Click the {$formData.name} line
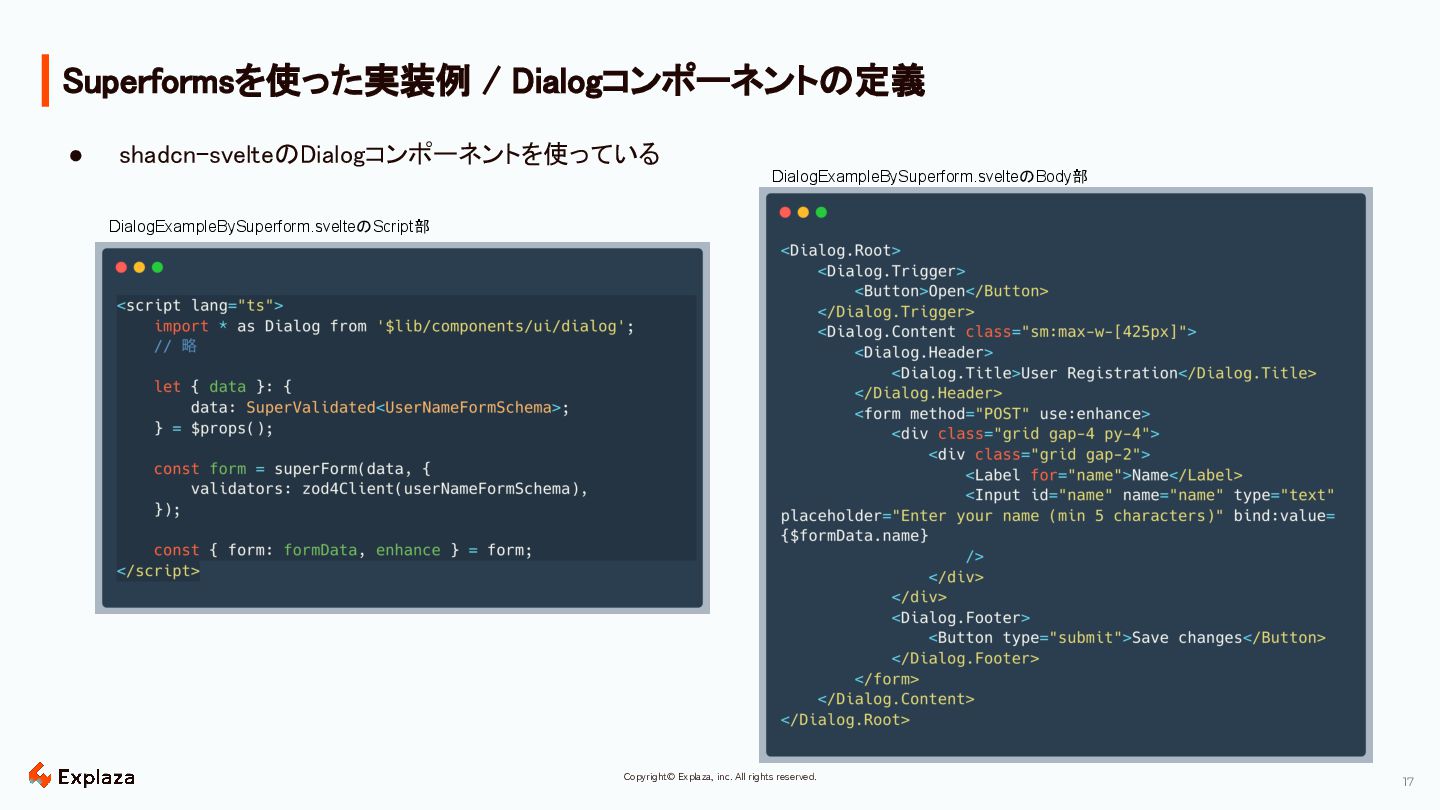This screenshot has height=810, width=1440. coord(855,536)
